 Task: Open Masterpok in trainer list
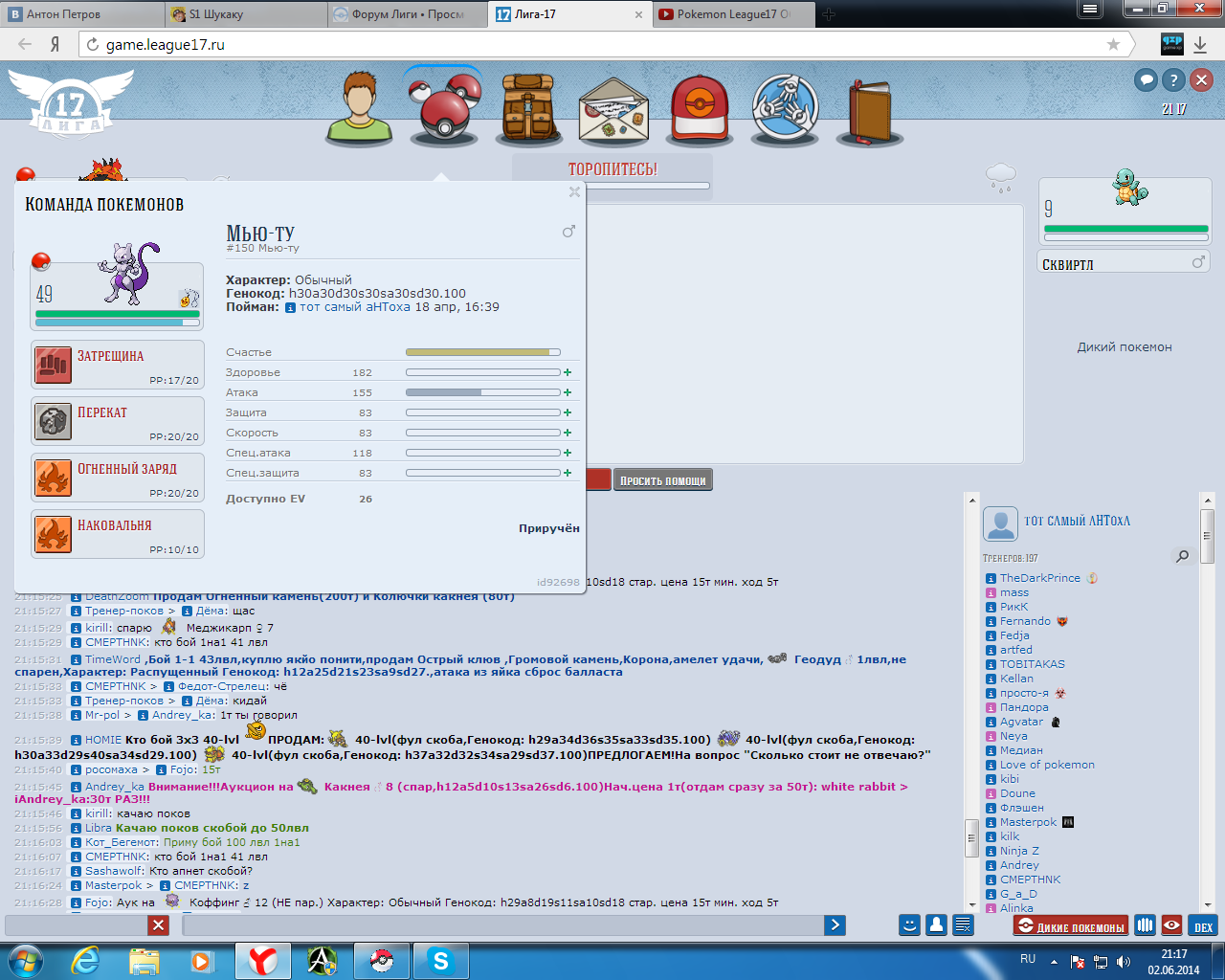(x=1029, y=822)
